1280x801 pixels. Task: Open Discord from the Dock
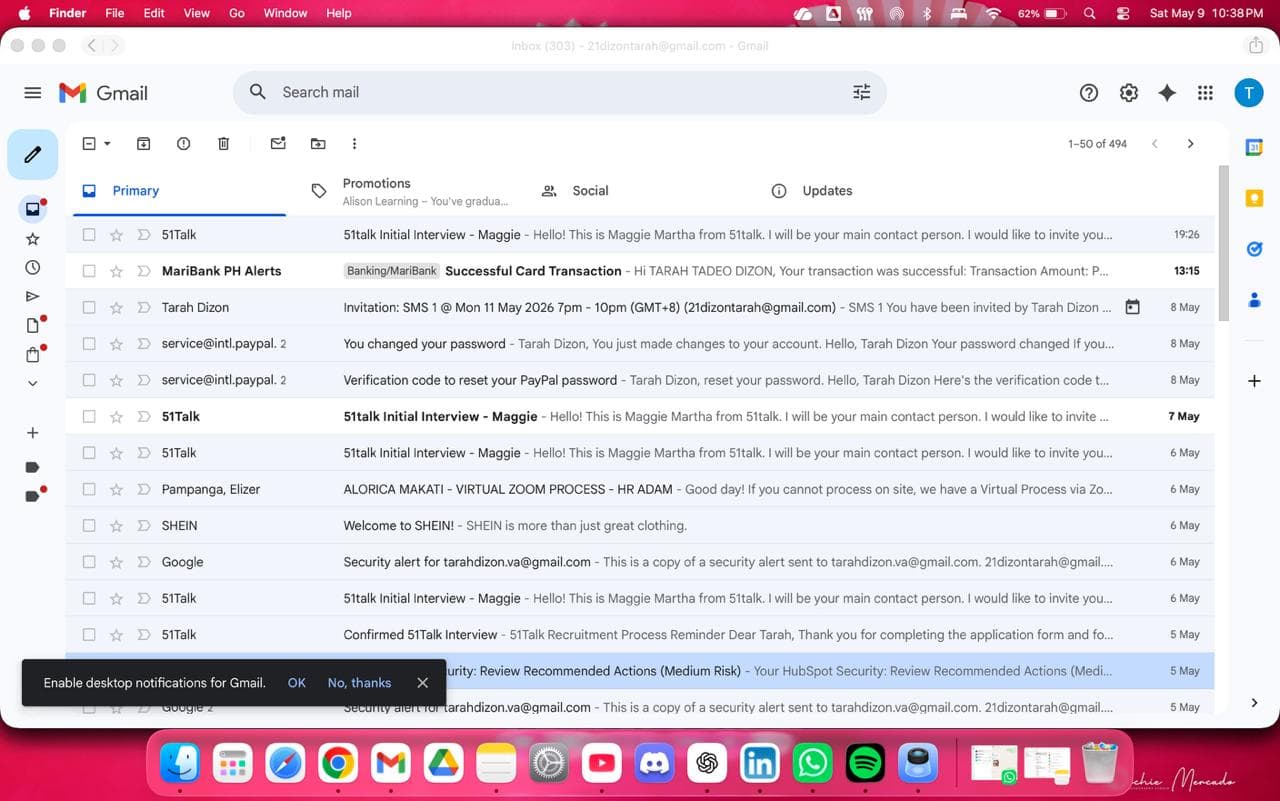tap(655, 764)
